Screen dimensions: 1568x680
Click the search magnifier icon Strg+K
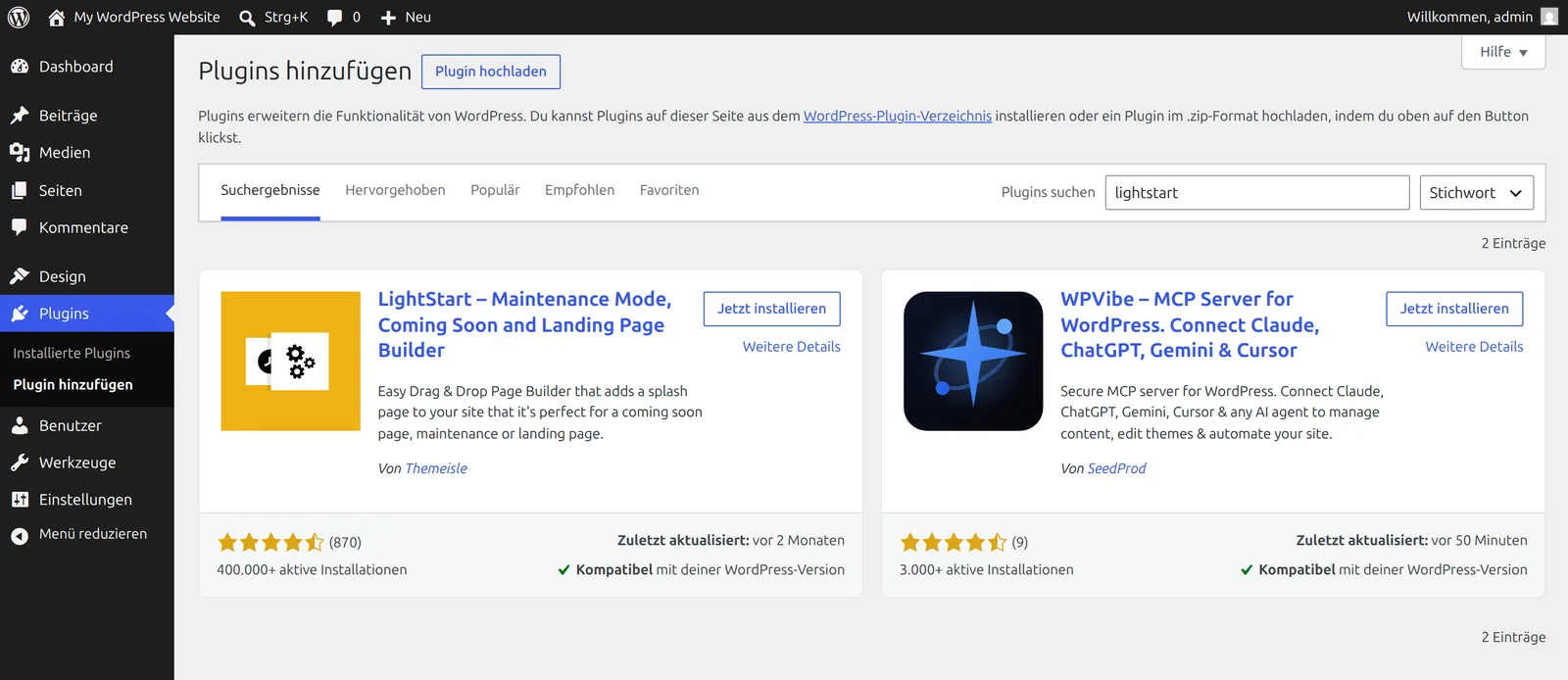[x=247, y=18]
